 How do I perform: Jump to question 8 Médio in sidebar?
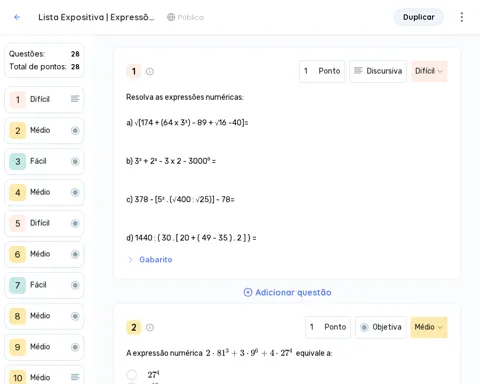pyautogui.click(x=44, y=316)
